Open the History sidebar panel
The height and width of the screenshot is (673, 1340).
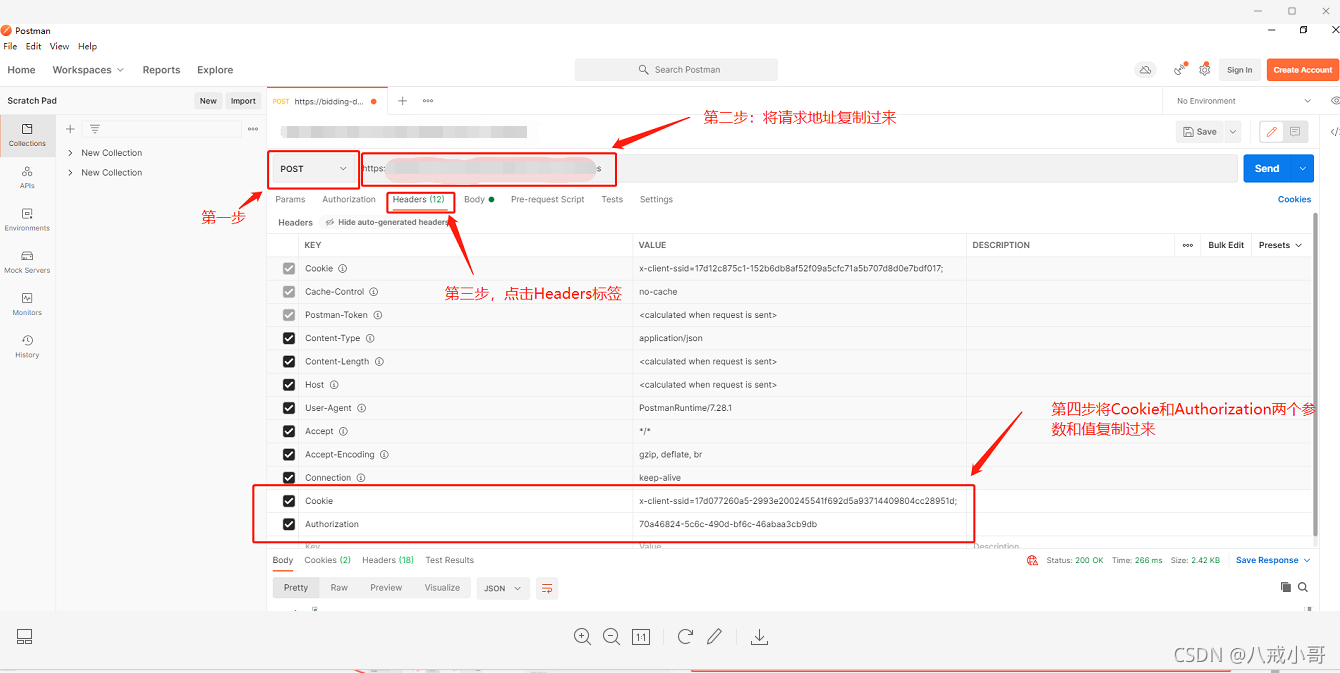[27, 346]
